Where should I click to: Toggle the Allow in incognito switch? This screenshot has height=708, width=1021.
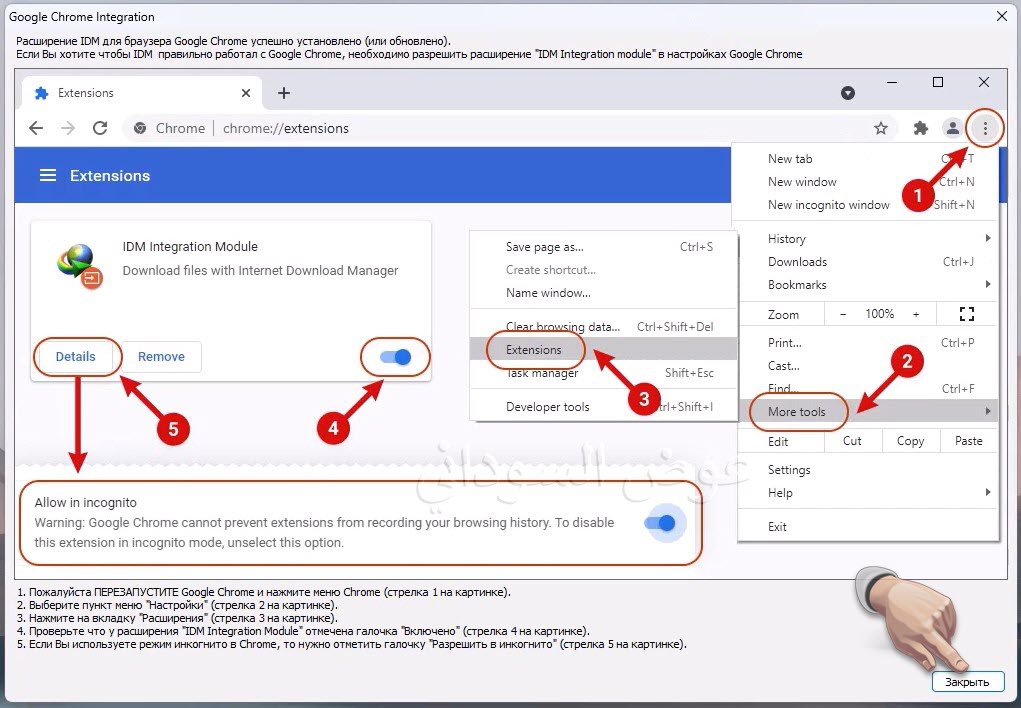660,523
